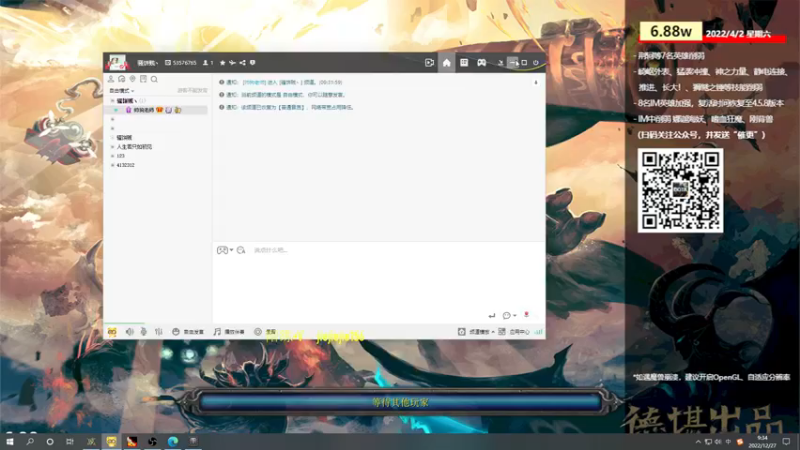Image resolution: width=800 pixels, height=450 pixels.
Task: Click the red flower gift icon
Action: coord(526,315)
